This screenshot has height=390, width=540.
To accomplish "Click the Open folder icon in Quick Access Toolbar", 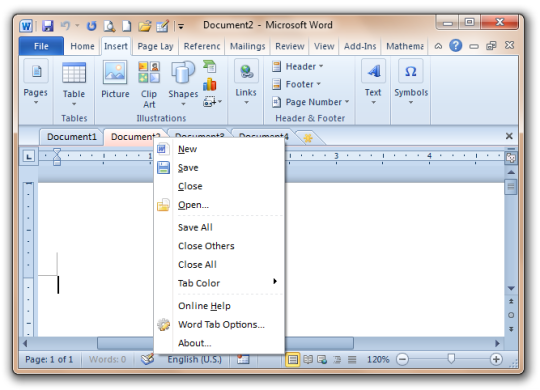I will click(145, 26).
